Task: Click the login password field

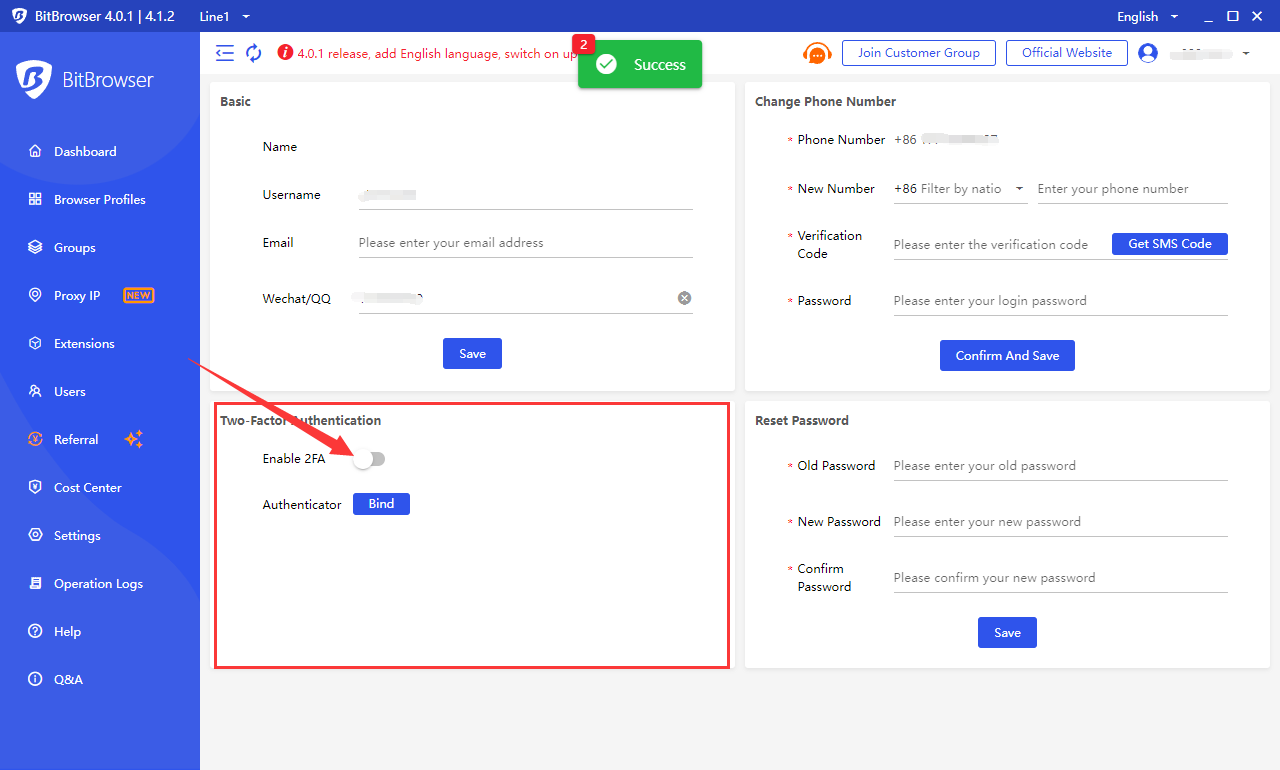Action: coord(1060,301)
